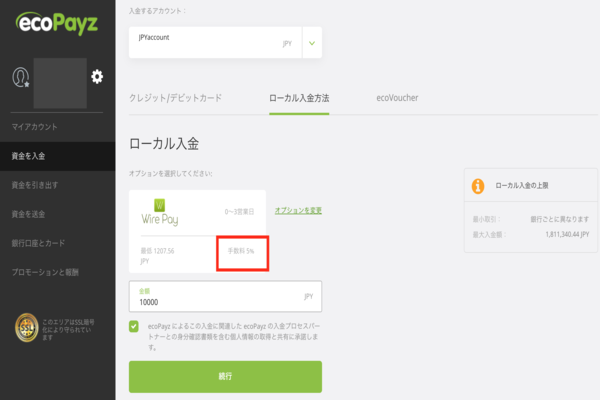Open account settings gear icon
600x400 pixels.
tap(97, 77)
